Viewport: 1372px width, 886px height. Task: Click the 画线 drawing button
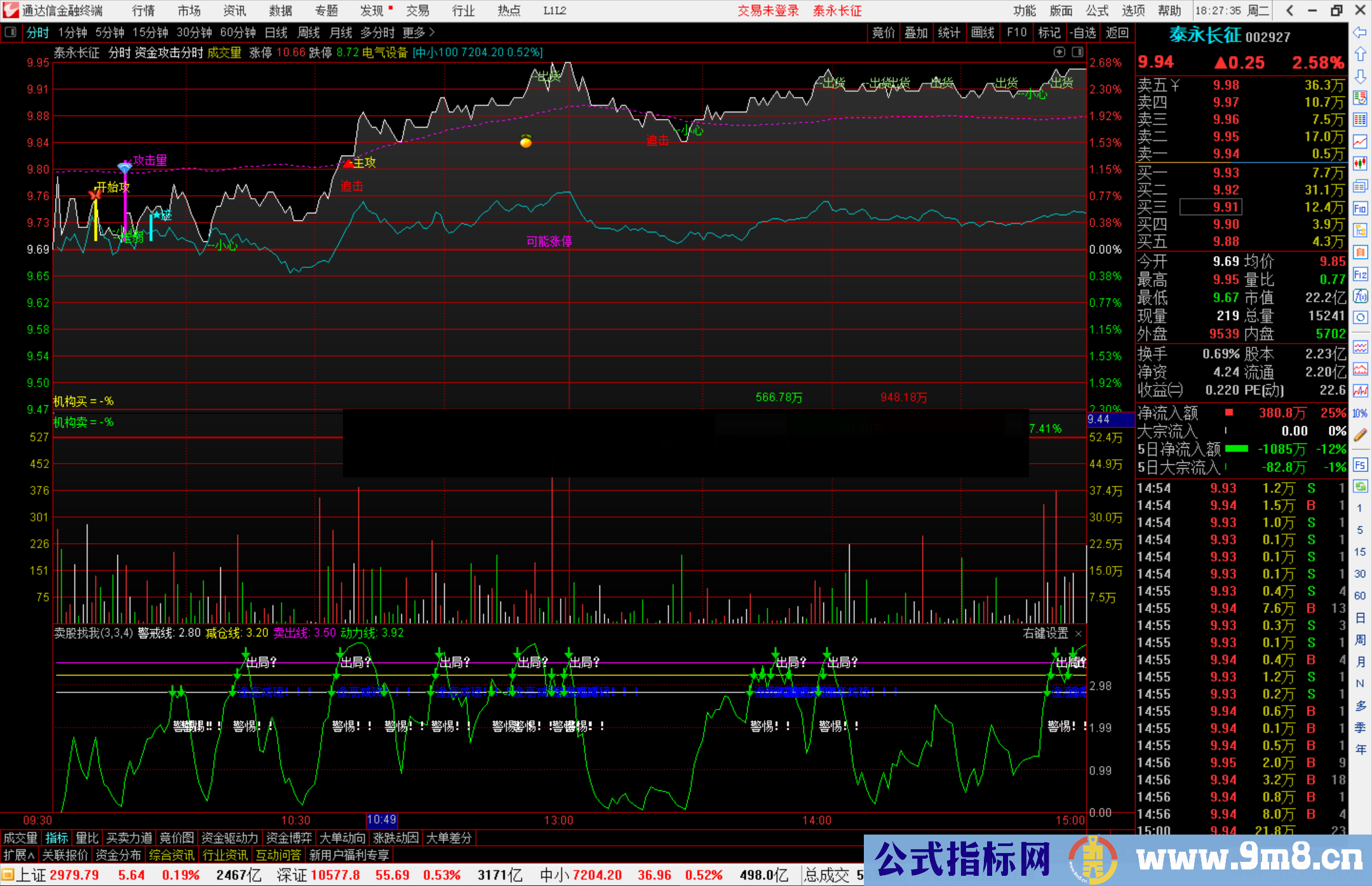point(983,32)
